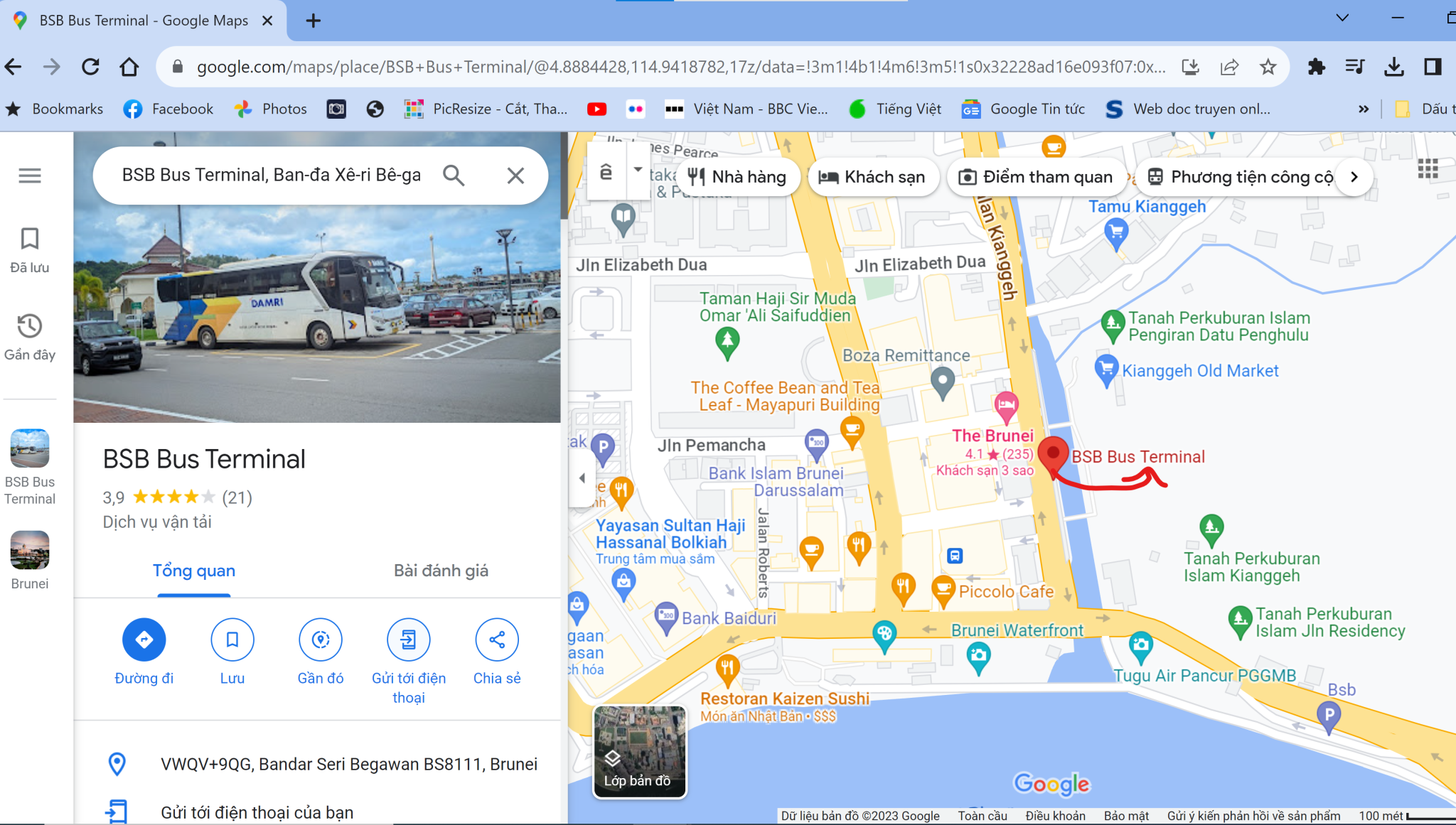Click Taman Haji Sir Muda park marker
Image resolution: width=1456 pixels, height=825 pixels.
(x=727, y=343)
